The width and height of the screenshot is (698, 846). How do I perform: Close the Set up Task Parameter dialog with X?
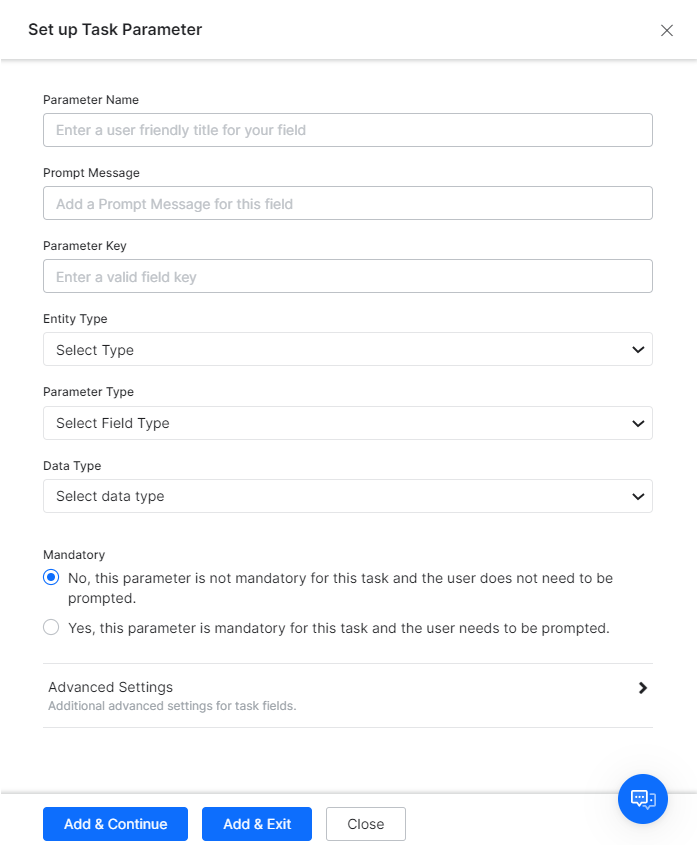point(667,31)
